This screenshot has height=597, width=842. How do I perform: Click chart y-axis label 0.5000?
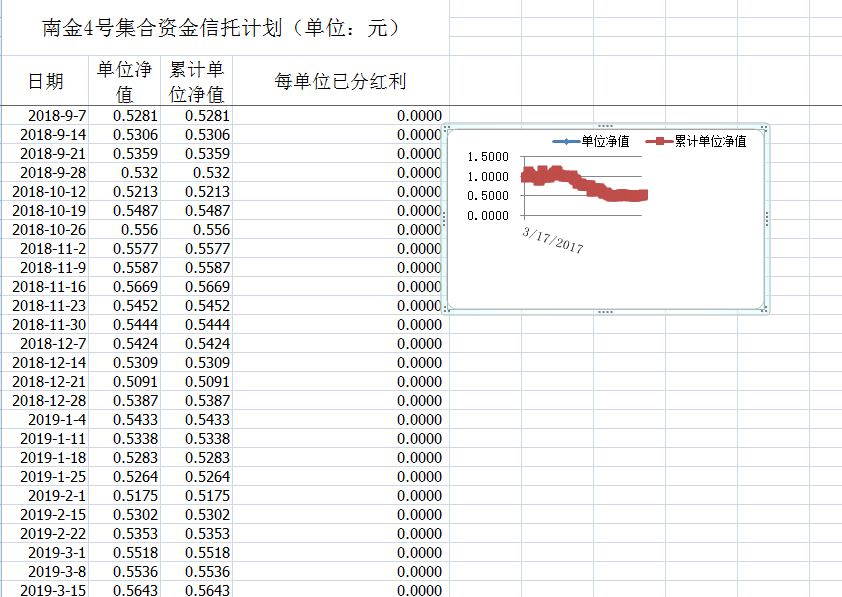point(488,196)
